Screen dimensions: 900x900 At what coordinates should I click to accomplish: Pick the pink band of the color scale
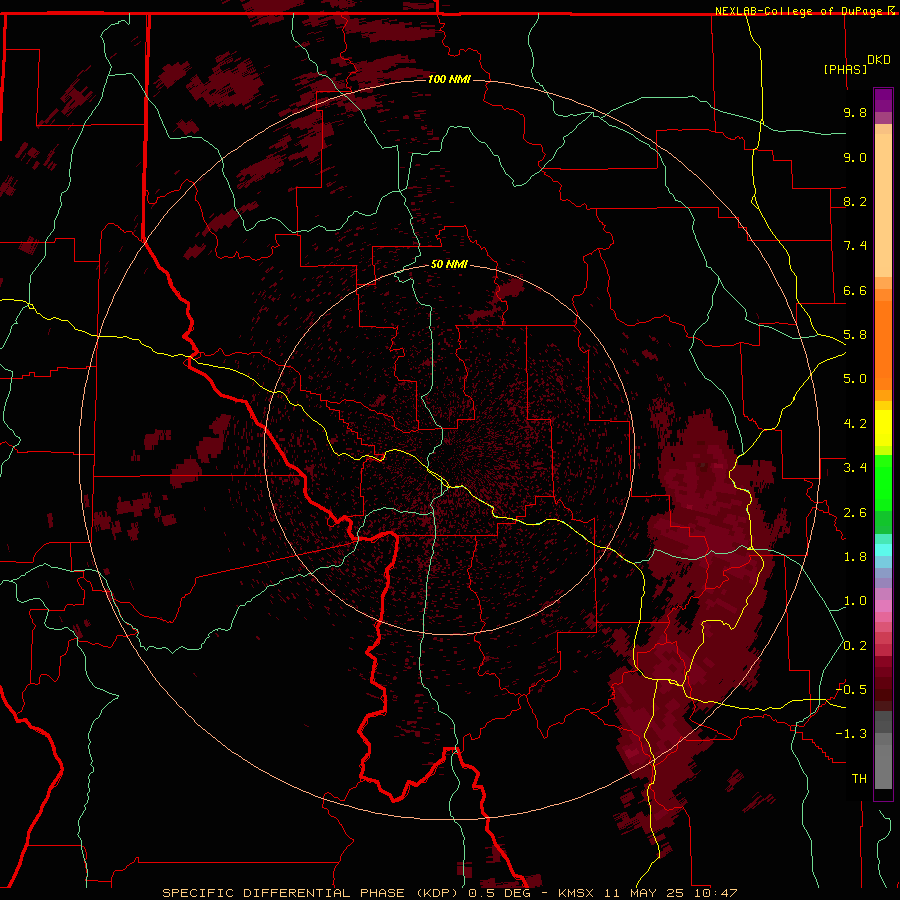883,606
